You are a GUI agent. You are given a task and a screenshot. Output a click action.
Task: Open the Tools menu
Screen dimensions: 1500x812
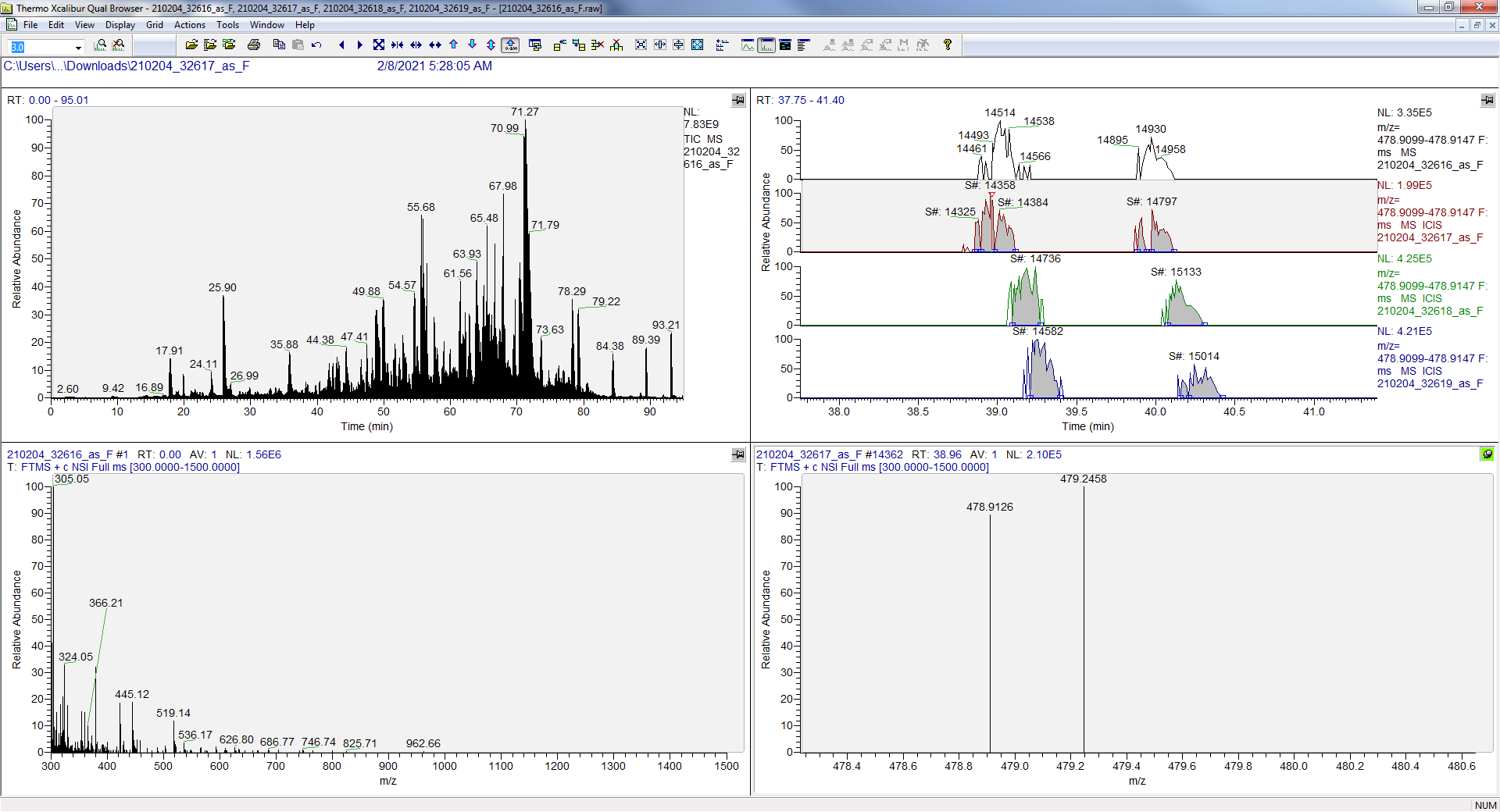(227, 25)
